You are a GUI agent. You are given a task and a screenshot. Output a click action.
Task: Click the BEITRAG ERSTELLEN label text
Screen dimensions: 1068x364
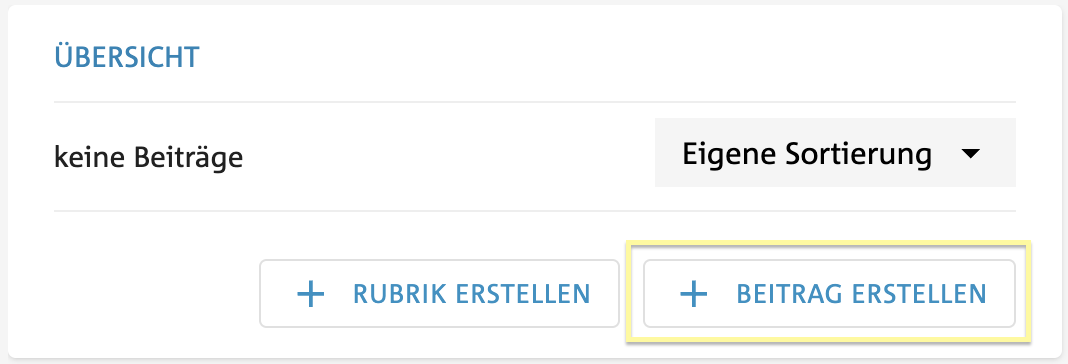click(x=862, y=294)
